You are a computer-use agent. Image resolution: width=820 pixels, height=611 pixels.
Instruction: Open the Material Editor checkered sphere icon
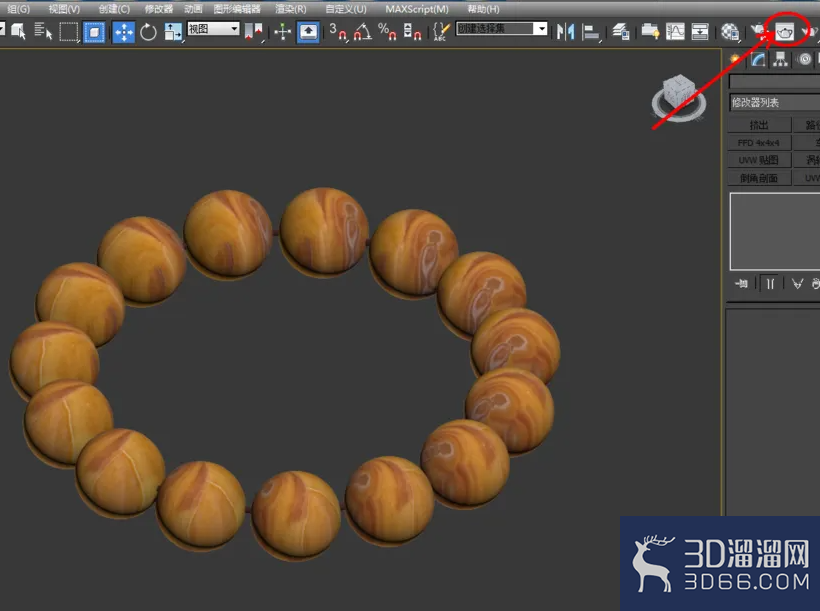pyautogui.click(x=730, y=32)
